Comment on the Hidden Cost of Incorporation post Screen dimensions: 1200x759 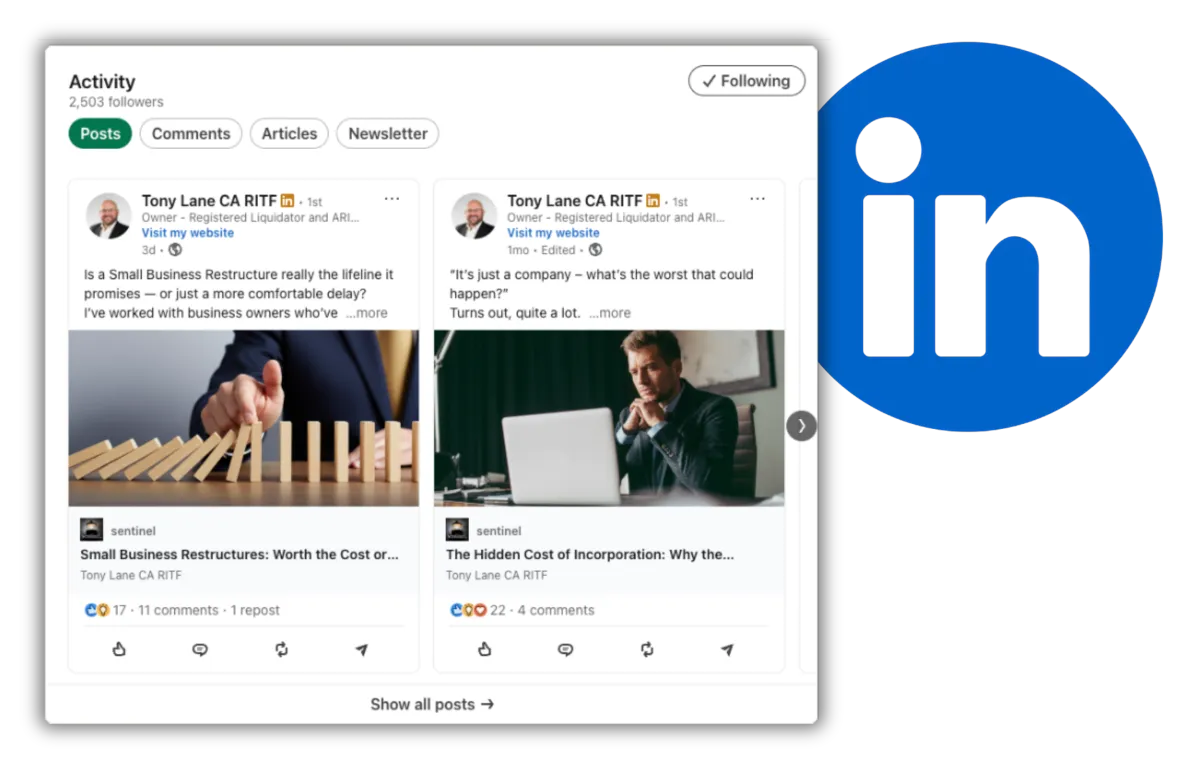(566, 650)
